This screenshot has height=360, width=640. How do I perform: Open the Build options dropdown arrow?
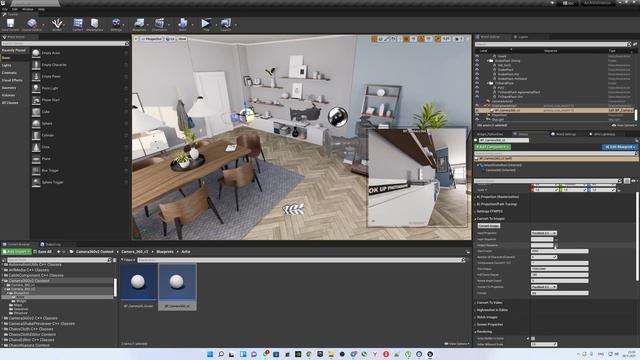click(x=192, y=24)
